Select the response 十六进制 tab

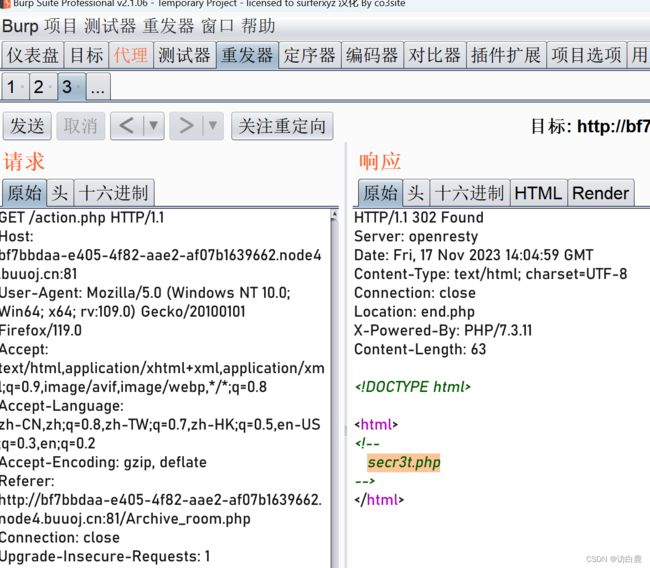click(470, 193)
